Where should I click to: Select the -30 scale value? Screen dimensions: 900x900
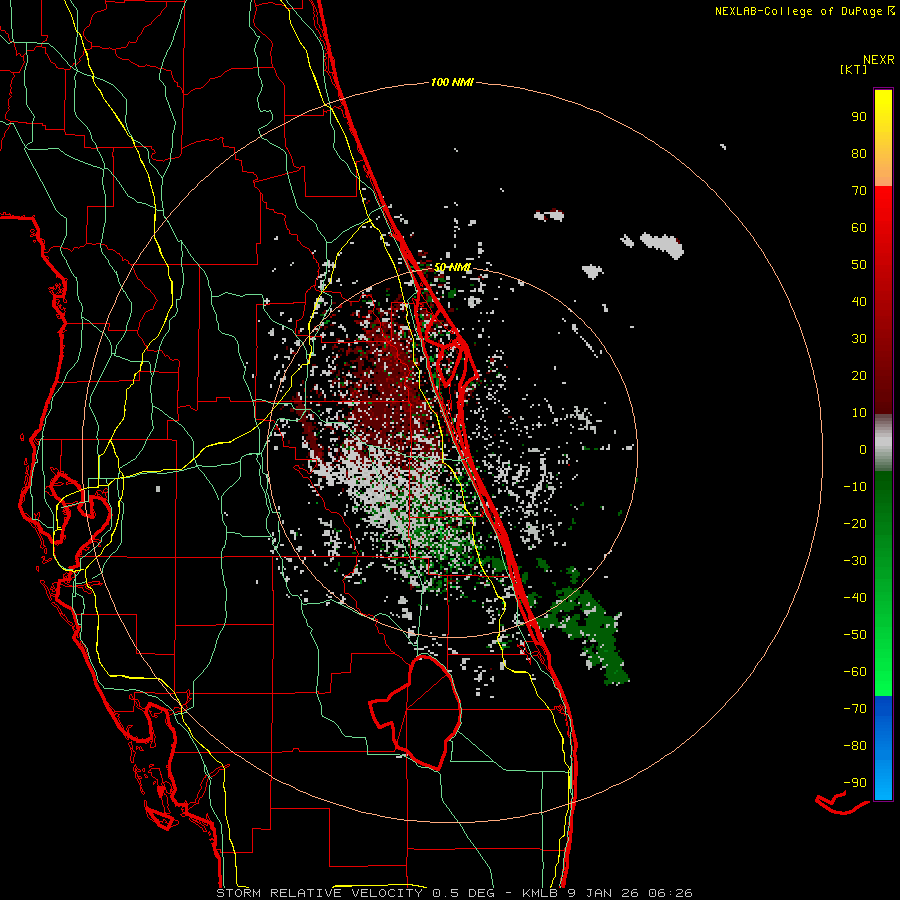click(x=855, y=561)
